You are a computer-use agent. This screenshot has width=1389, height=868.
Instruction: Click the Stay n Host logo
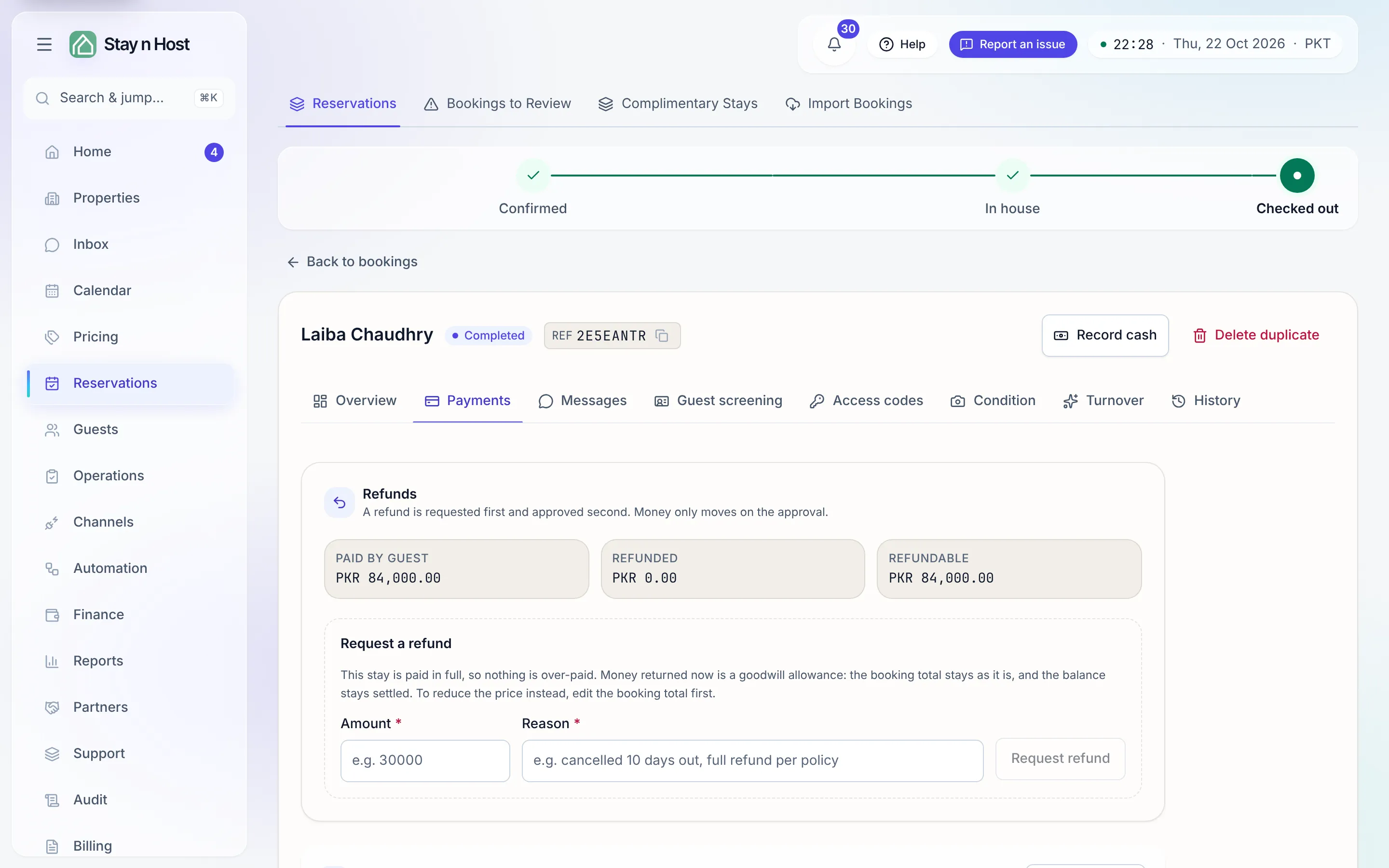pos(129,44)
